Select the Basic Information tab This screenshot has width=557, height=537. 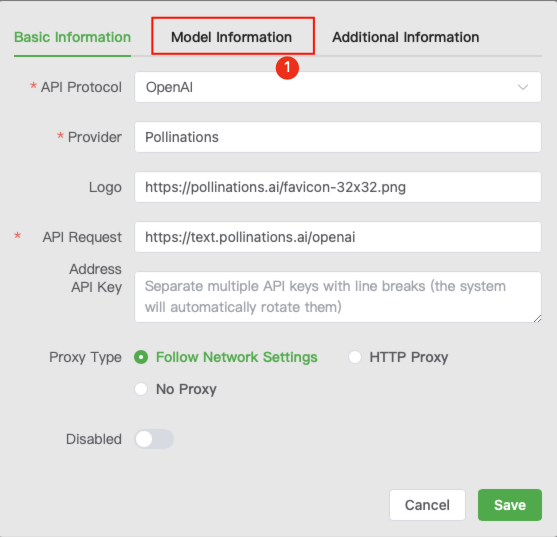72,37
